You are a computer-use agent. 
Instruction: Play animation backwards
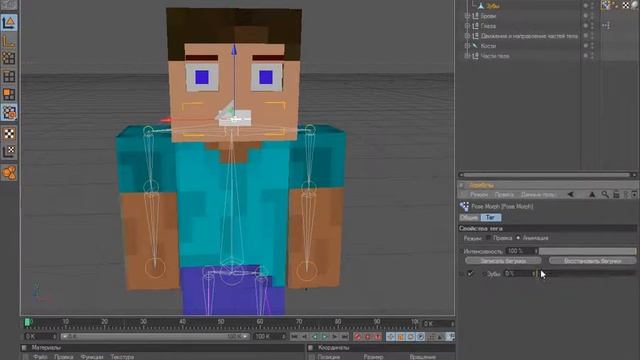point(315,337)
